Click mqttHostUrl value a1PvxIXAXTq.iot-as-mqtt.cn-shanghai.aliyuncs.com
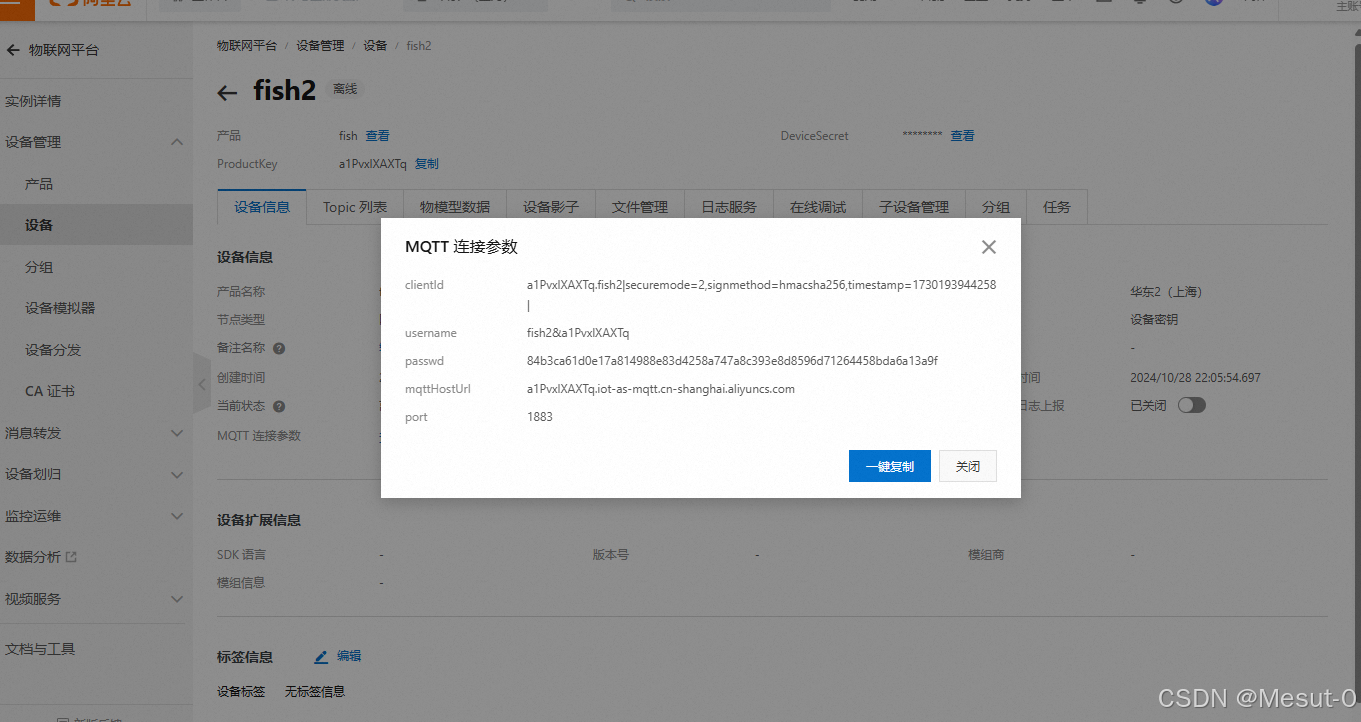1361x722 pixels. coord(661,389)
